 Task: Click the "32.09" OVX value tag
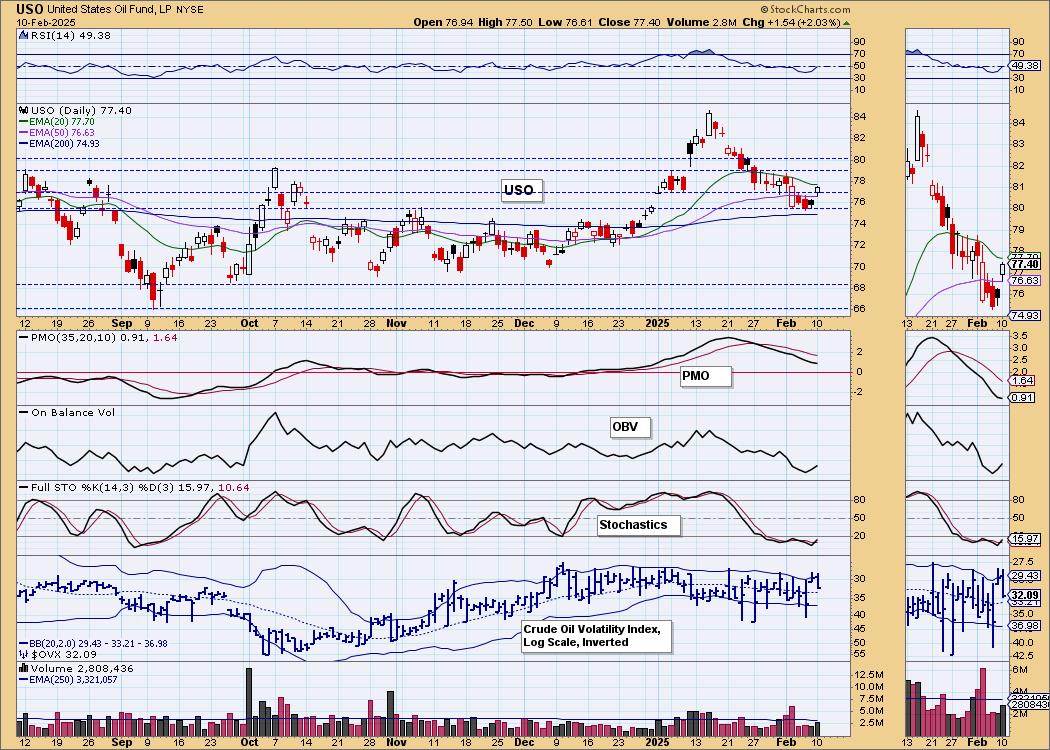coord(1025,595)
